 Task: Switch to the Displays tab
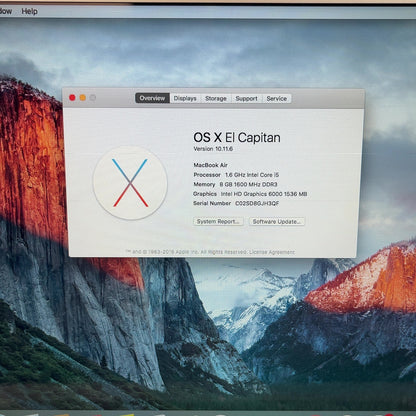tap(185, 98)
